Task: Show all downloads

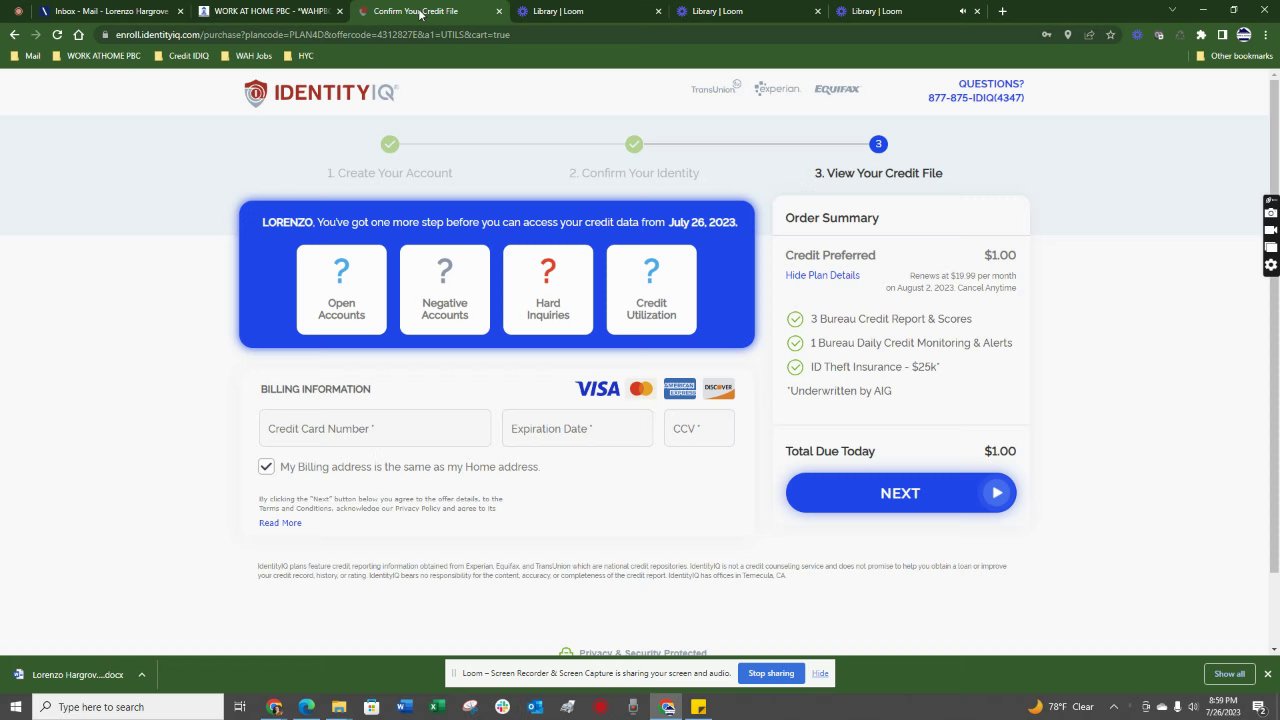Action: pos(1229,674)
